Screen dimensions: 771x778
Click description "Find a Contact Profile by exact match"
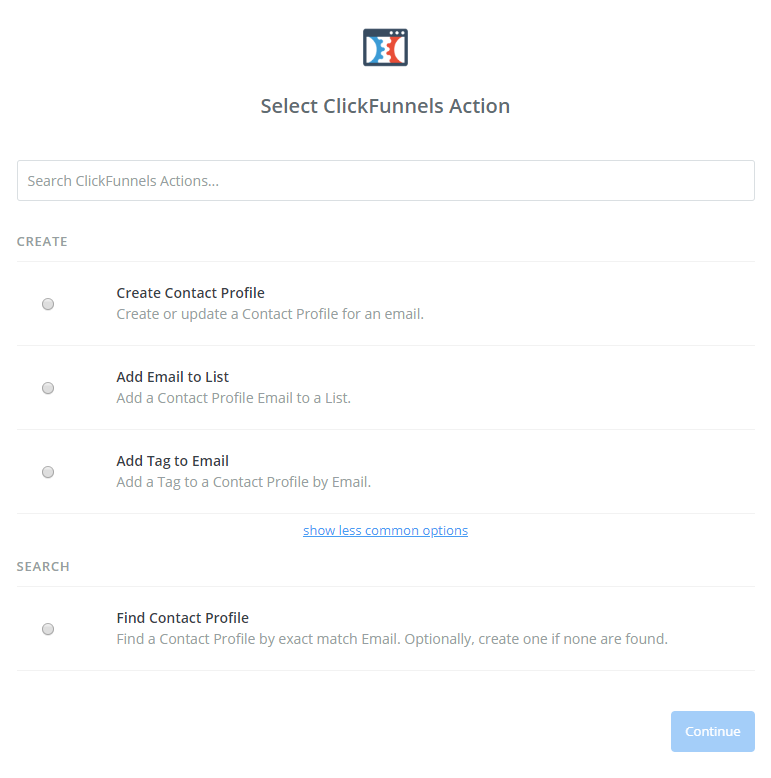(391, 639)
